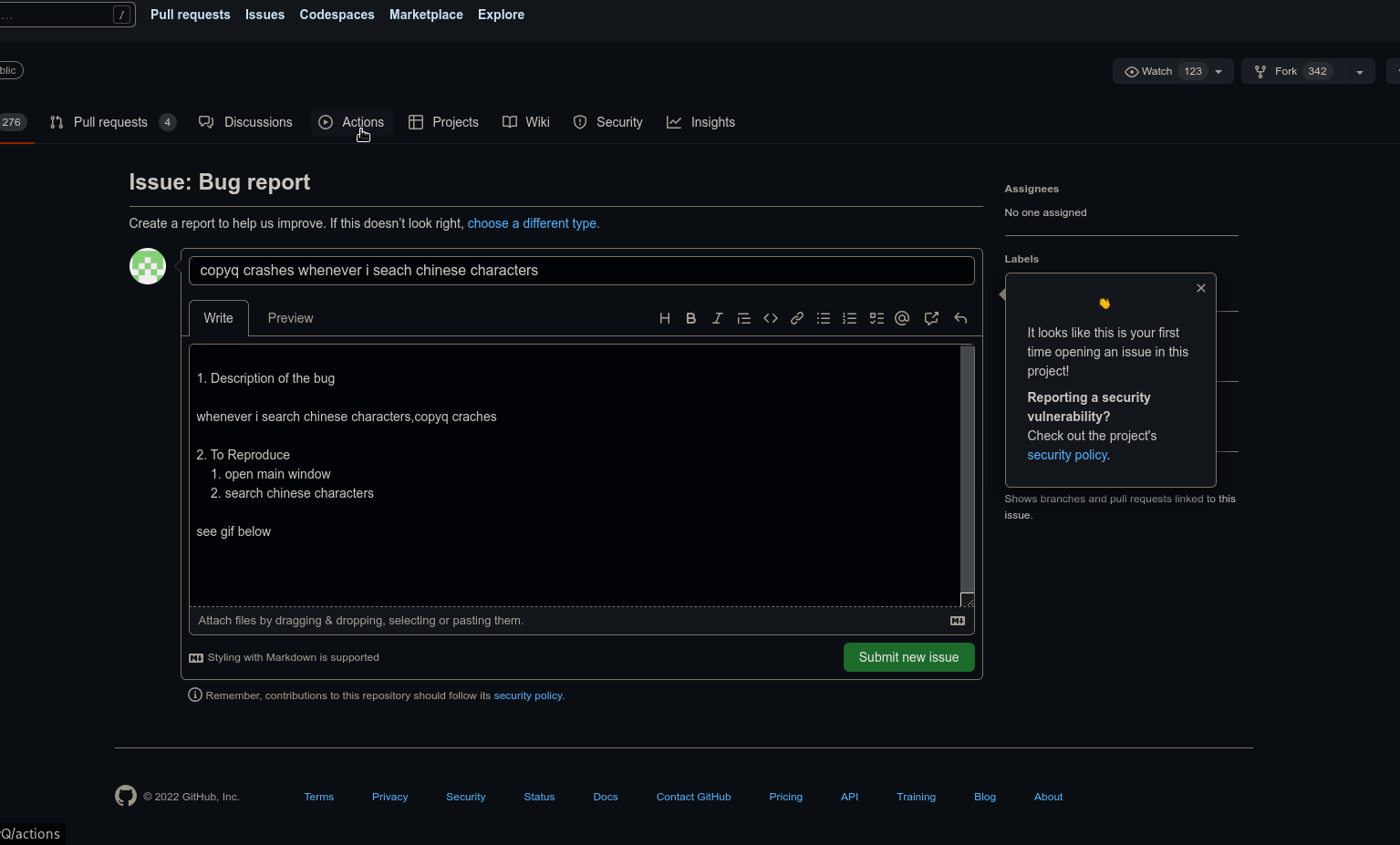Screen dimensions: 1400x845
Task: Open Explore in the top navigation
Action: point(501,15)
